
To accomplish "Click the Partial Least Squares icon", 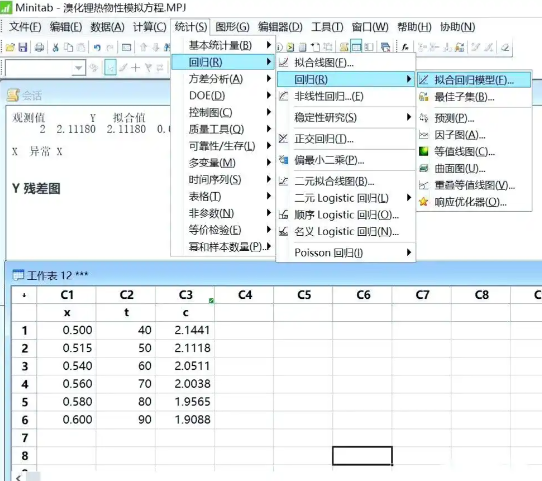I will (283, 160).
